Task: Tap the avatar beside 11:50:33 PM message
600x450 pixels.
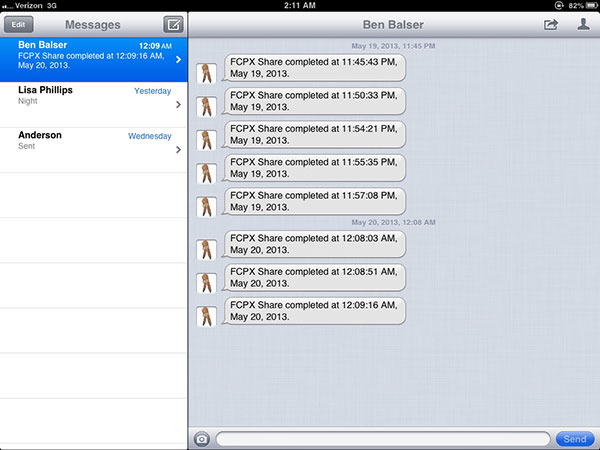Action: (207, 106)
